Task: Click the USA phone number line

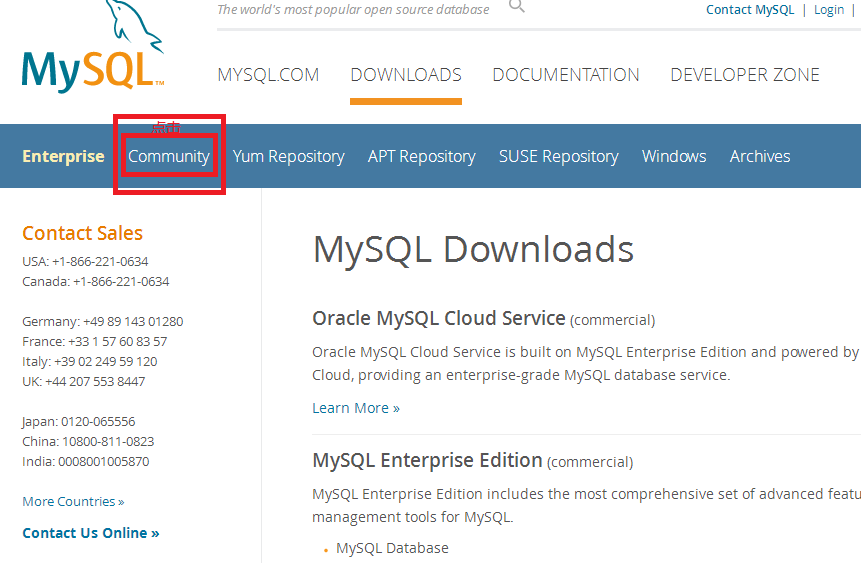Action: (x=85, y=261)
